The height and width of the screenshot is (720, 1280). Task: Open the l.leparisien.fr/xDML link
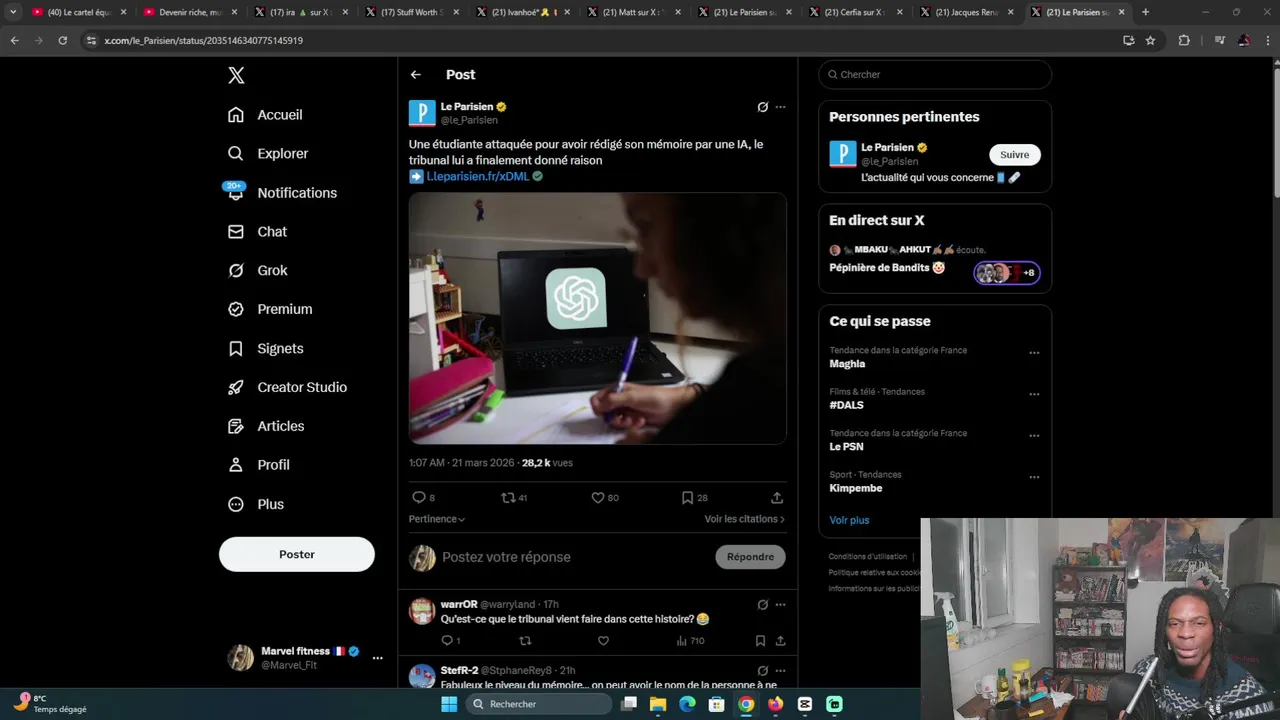pos(477,177)
